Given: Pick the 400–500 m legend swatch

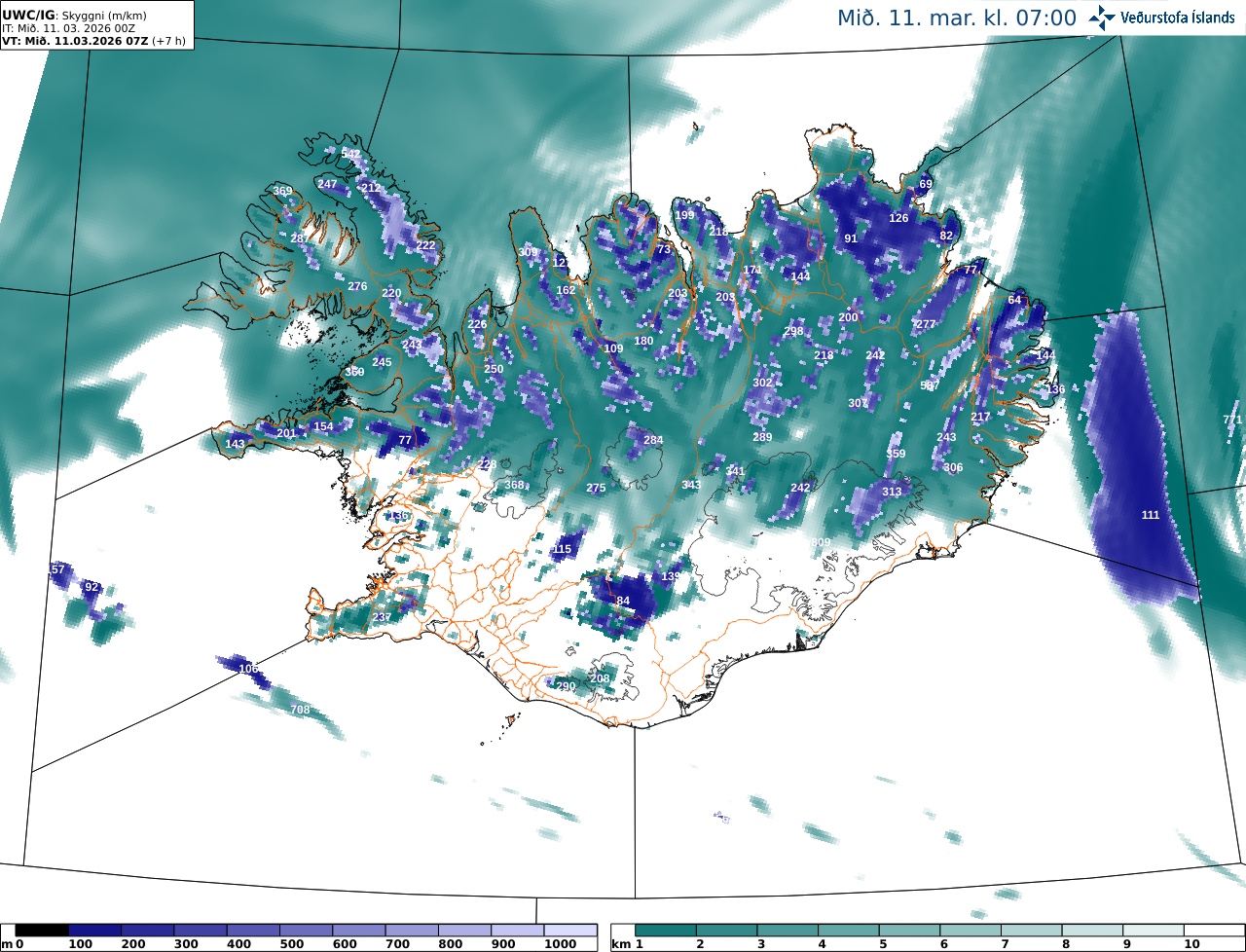Looking at the screenshot, I should tap(253, 931).
